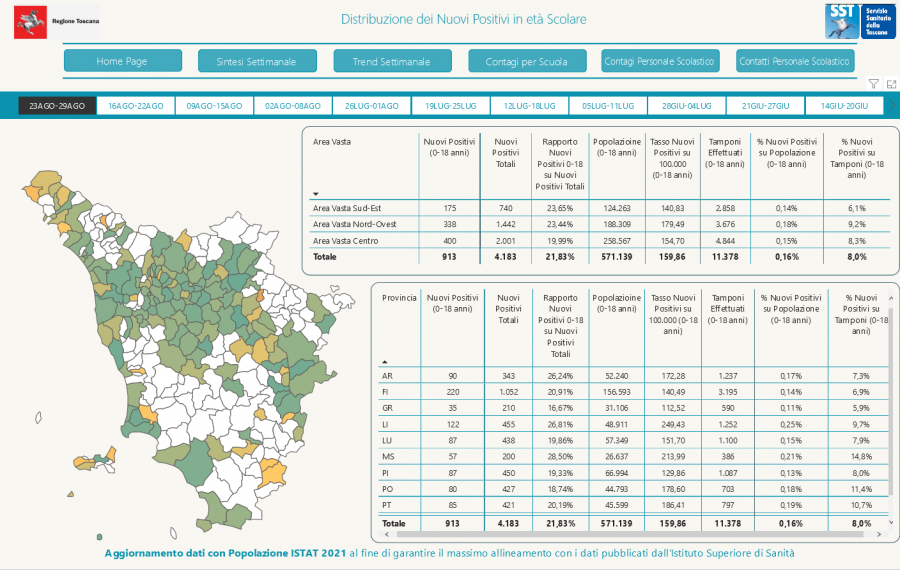Select the Area Vasta Centro row
Screen dimensions: 900x570
tap(344, 240)
